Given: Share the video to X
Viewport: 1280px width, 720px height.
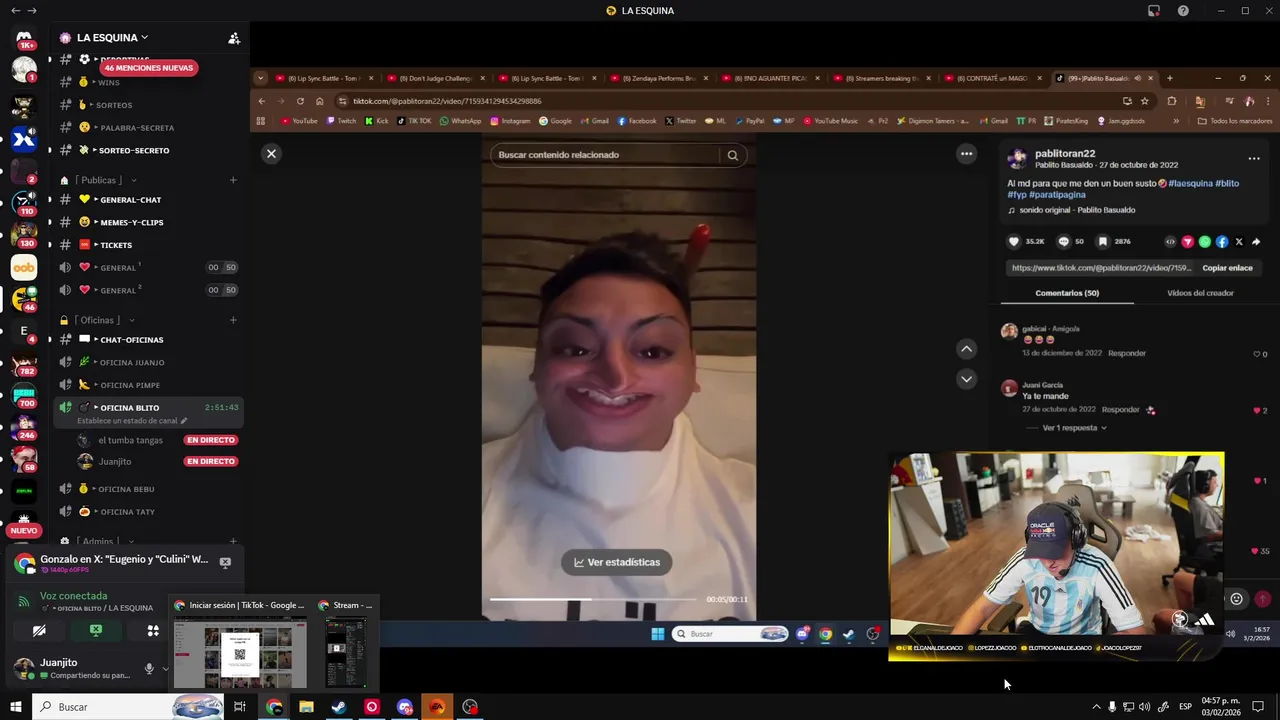Looking at the screenshot, I should pyautogui.click(x=1239, y=242).
